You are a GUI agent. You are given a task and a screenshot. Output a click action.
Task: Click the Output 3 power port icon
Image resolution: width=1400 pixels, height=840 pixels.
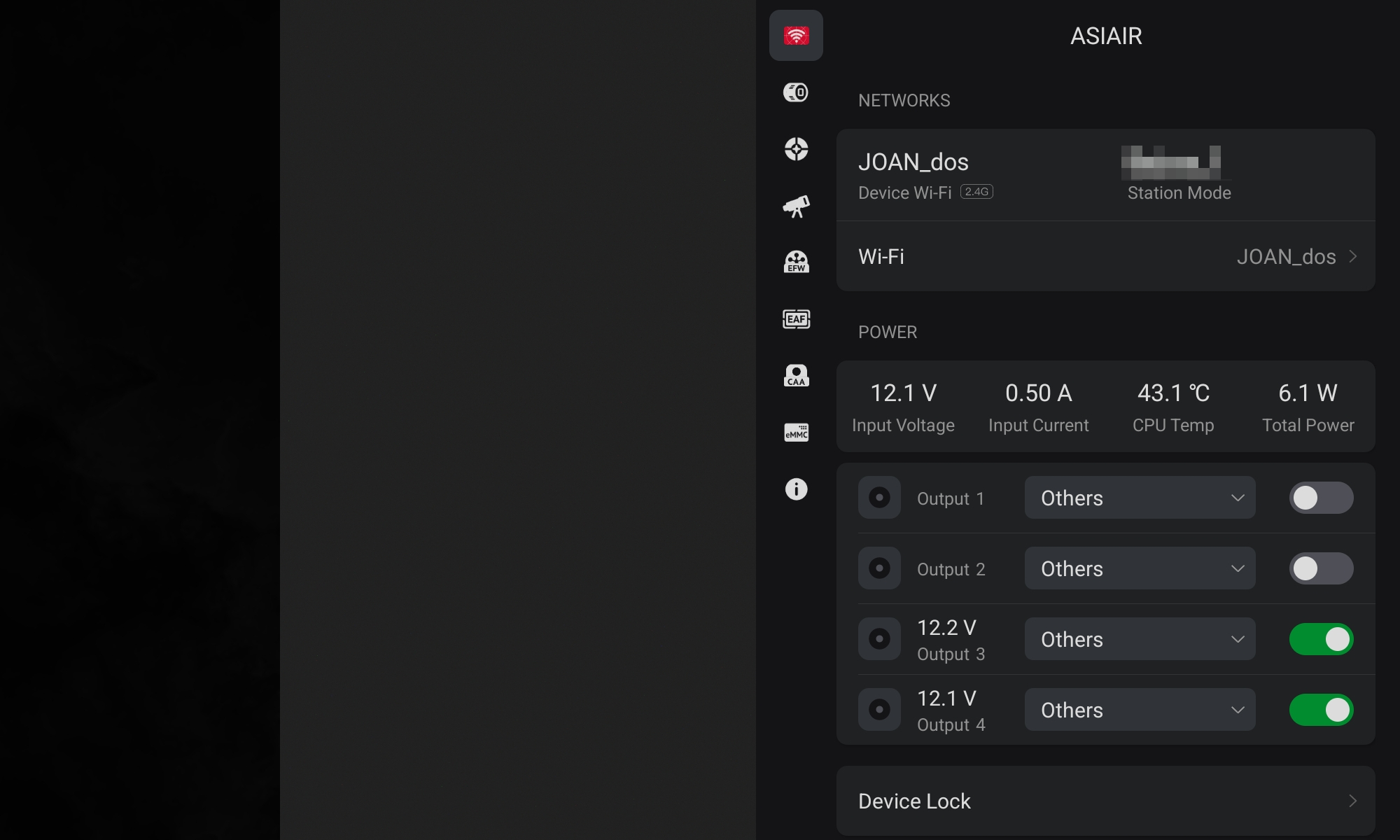pyautogui.click(x=879, y=639)
